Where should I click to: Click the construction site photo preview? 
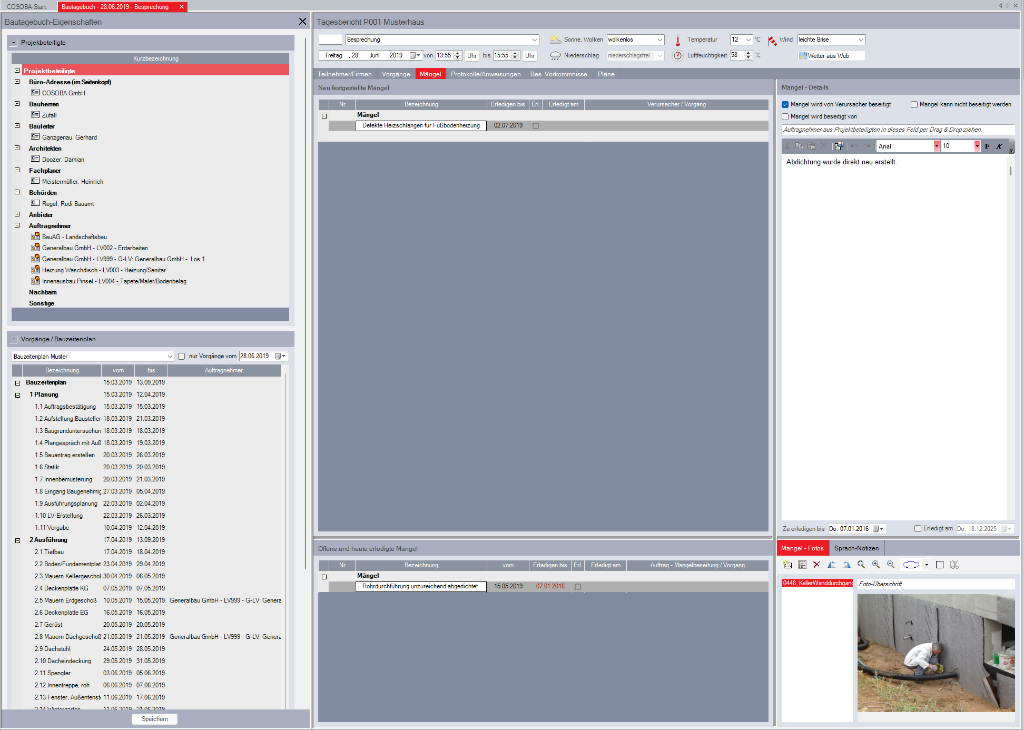tap(935, 655)
